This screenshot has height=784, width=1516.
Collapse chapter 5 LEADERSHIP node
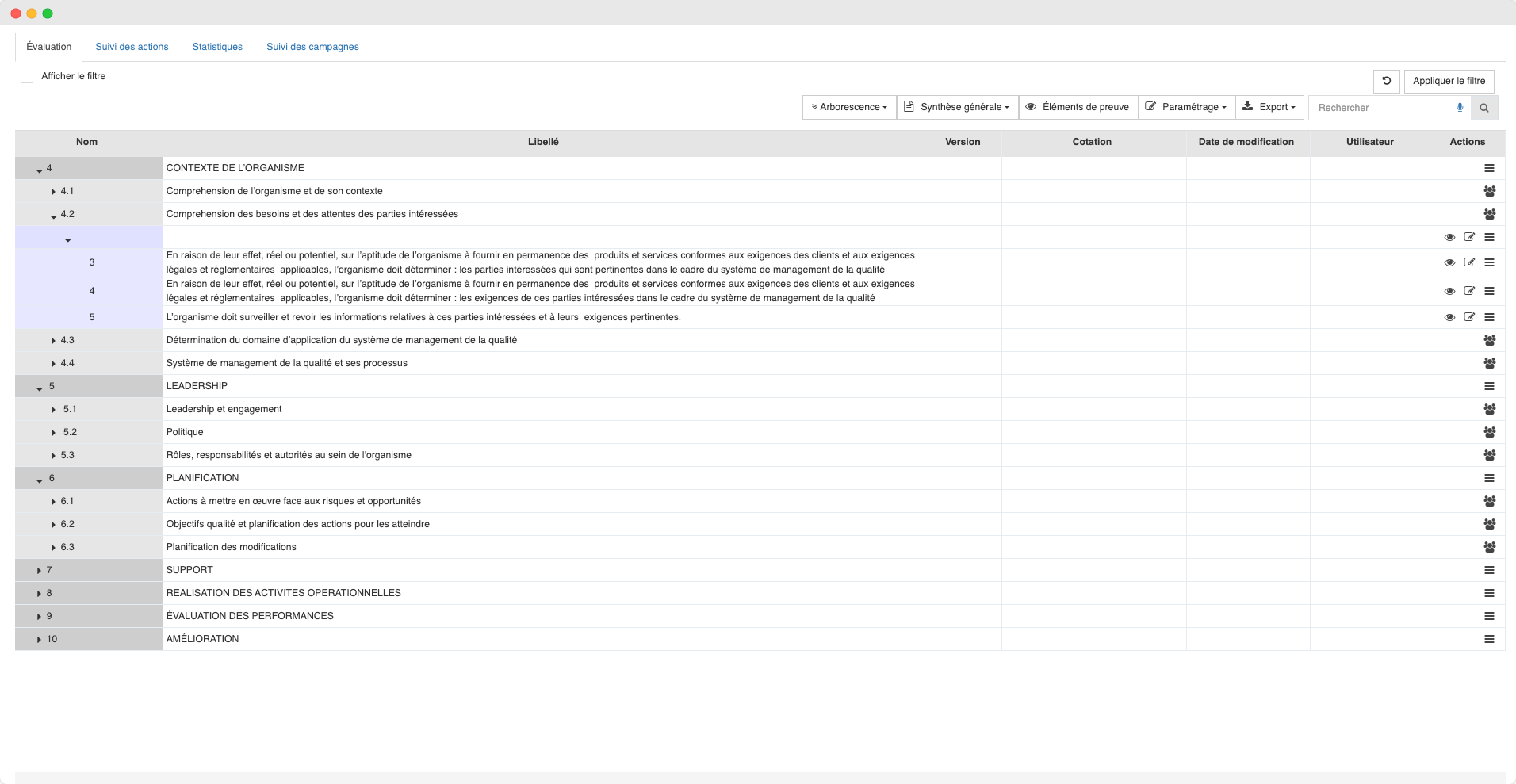[x=39, y=388]
